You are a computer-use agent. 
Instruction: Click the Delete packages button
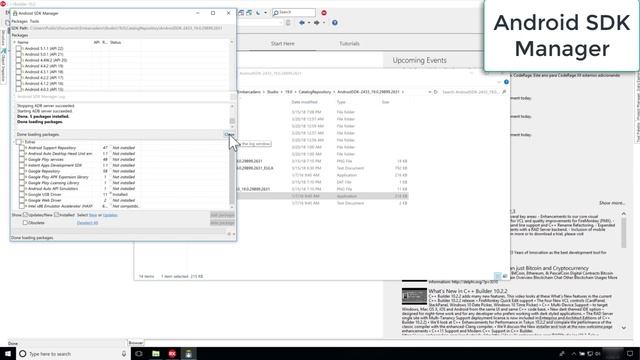222,222
